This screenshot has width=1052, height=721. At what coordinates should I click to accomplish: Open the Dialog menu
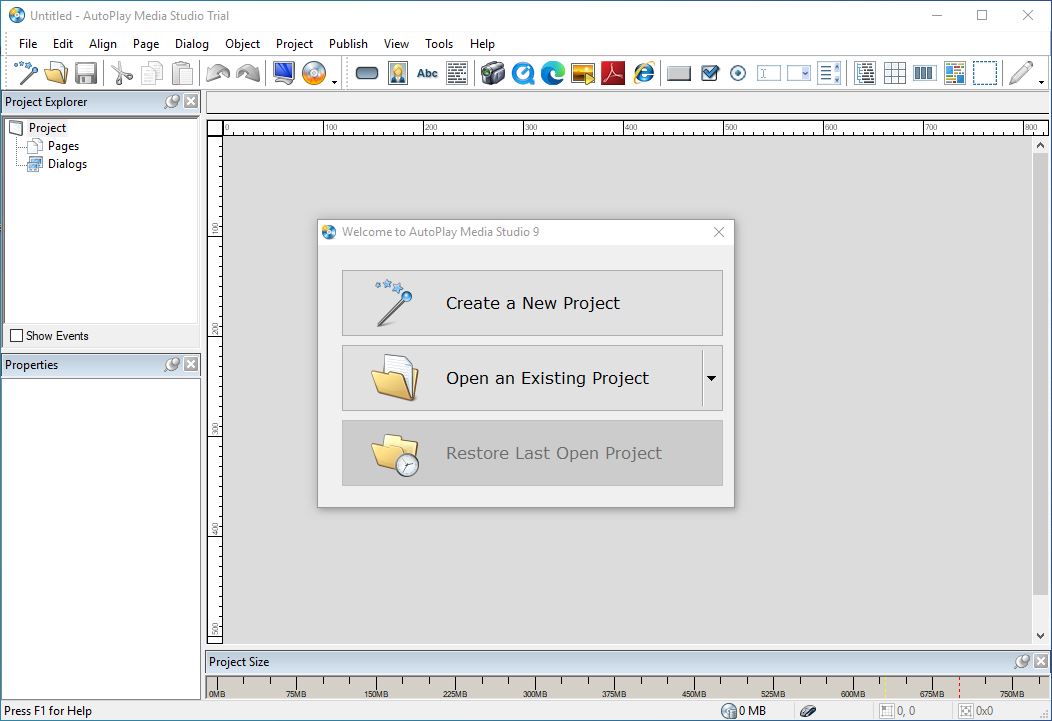pos(192,44)
